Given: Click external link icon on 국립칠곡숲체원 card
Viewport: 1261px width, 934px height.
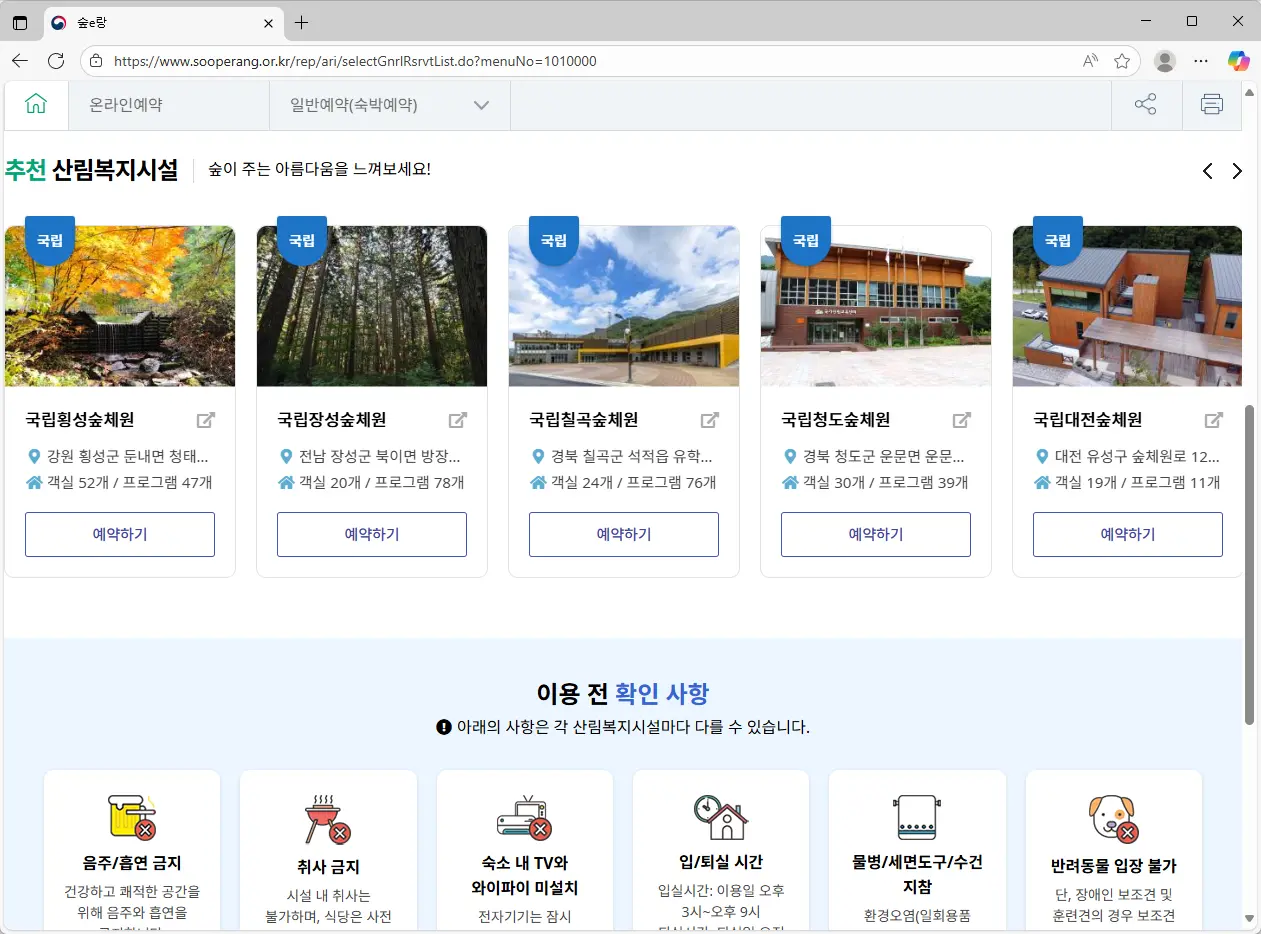Looking at the screenshot, I should tap(710, 420).
